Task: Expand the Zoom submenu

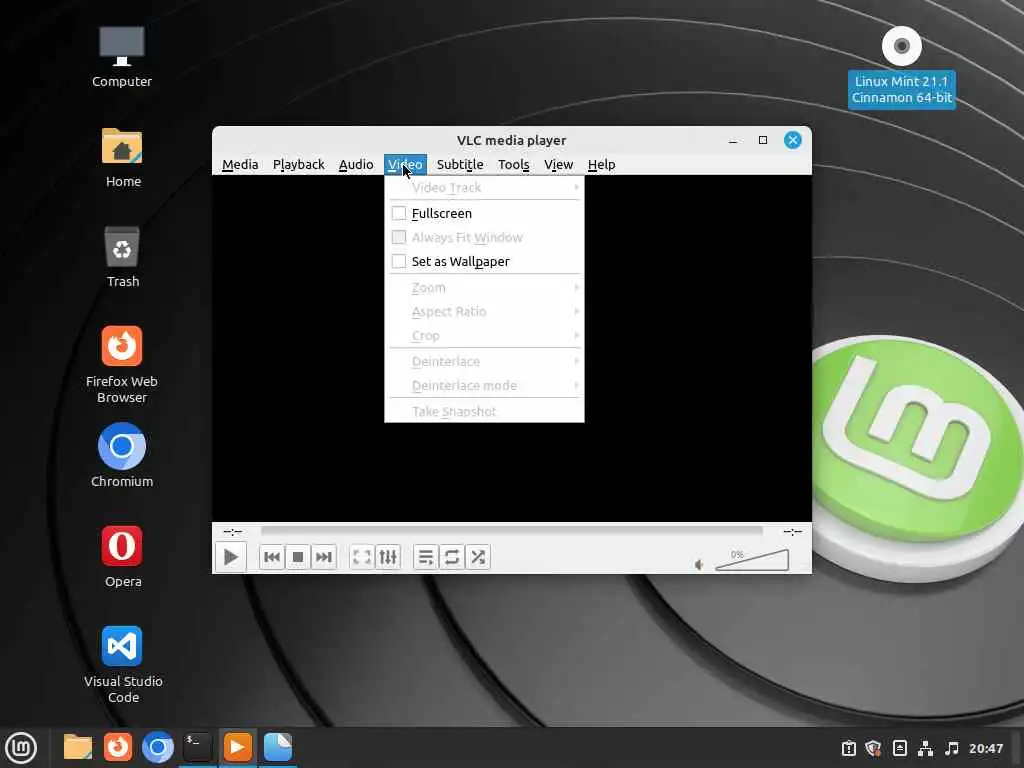Action: coord(484,287)
